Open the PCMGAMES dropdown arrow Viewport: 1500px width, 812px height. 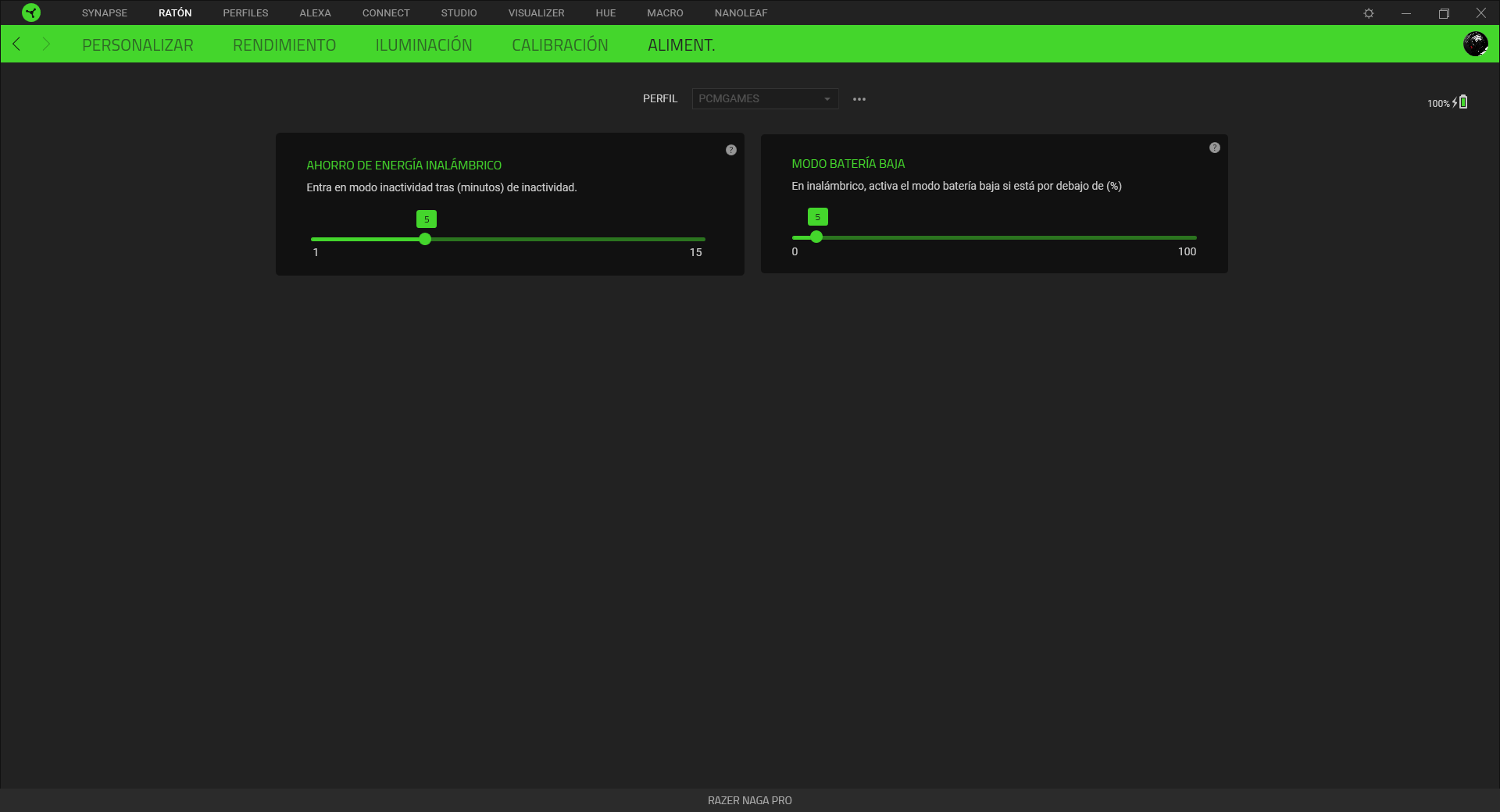(827, 99)
